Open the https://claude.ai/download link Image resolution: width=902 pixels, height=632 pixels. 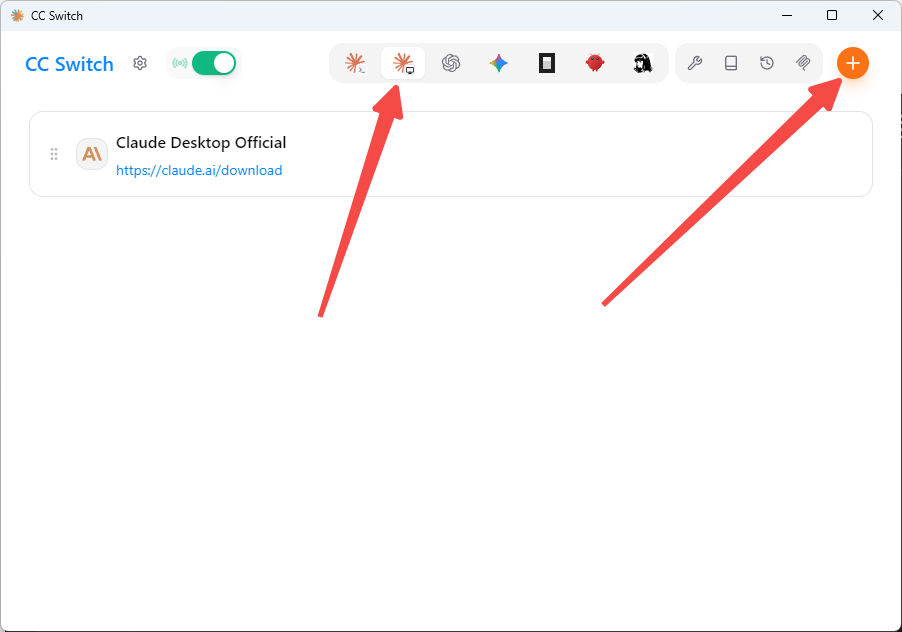pos(199,170)
